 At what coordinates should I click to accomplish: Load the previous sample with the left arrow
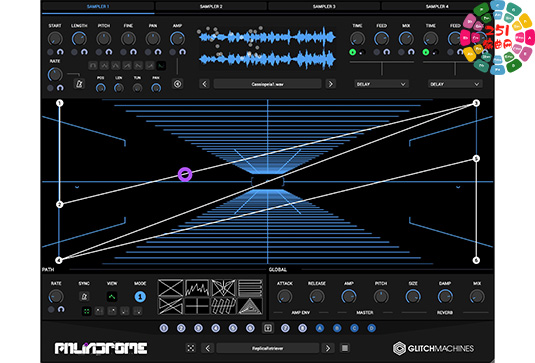point(204,84)
